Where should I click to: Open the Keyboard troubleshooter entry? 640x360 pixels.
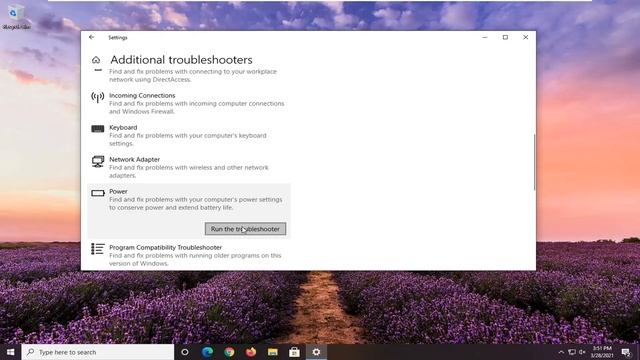click(189, 135)
